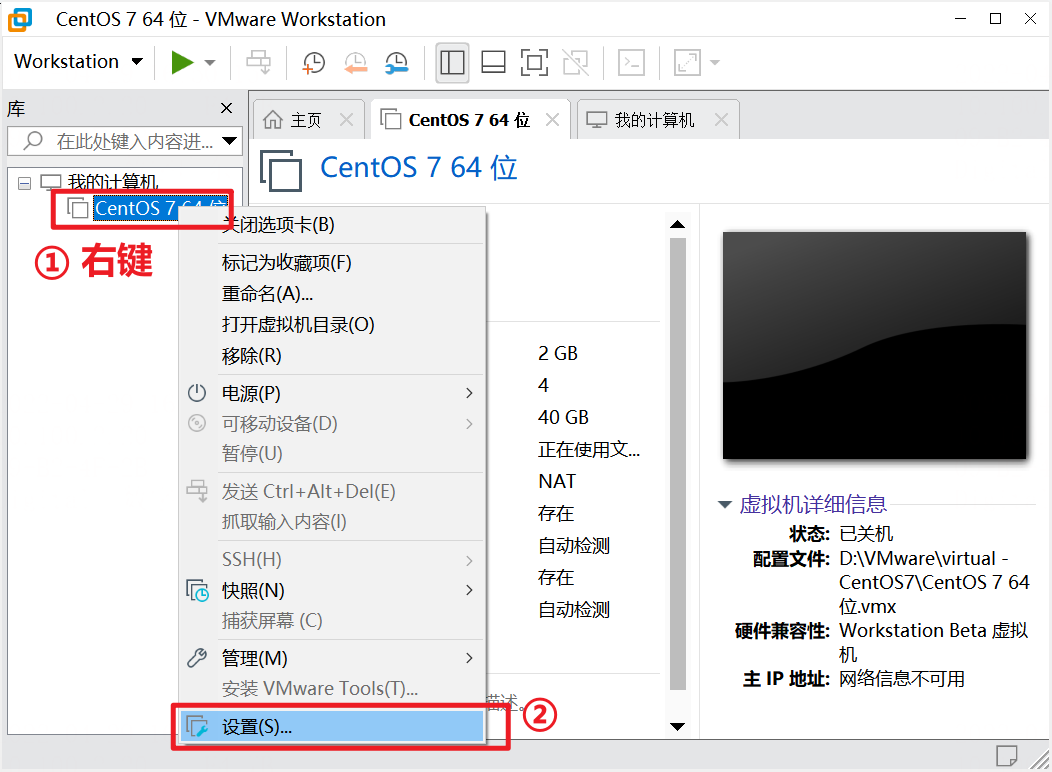Click the settings icon beside 设置(S)
The height and width of the screenshot is (772, 1052).
click(x=197, y=726)
